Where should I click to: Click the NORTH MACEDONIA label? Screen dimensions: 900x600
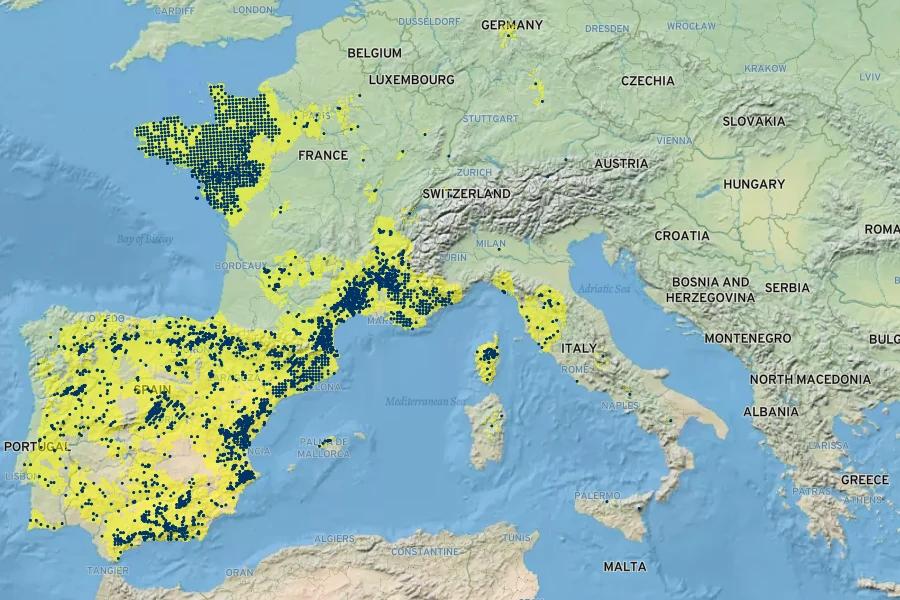click(x=810, y=379)
